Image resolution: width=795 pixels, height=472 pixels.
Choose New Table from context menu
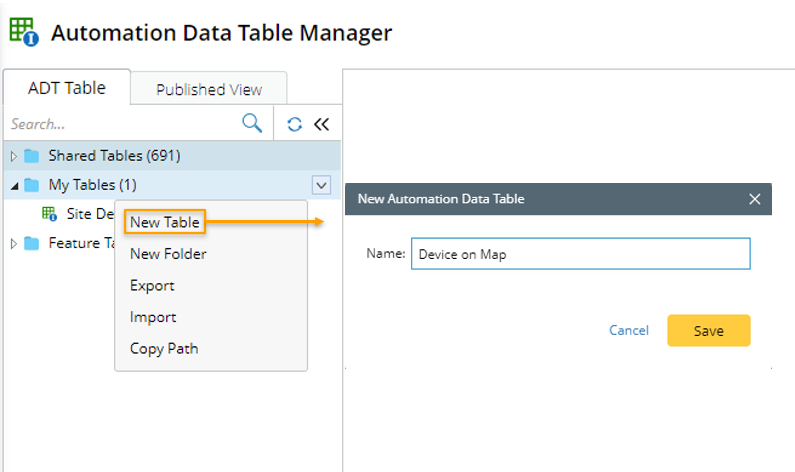coord(165,222)
